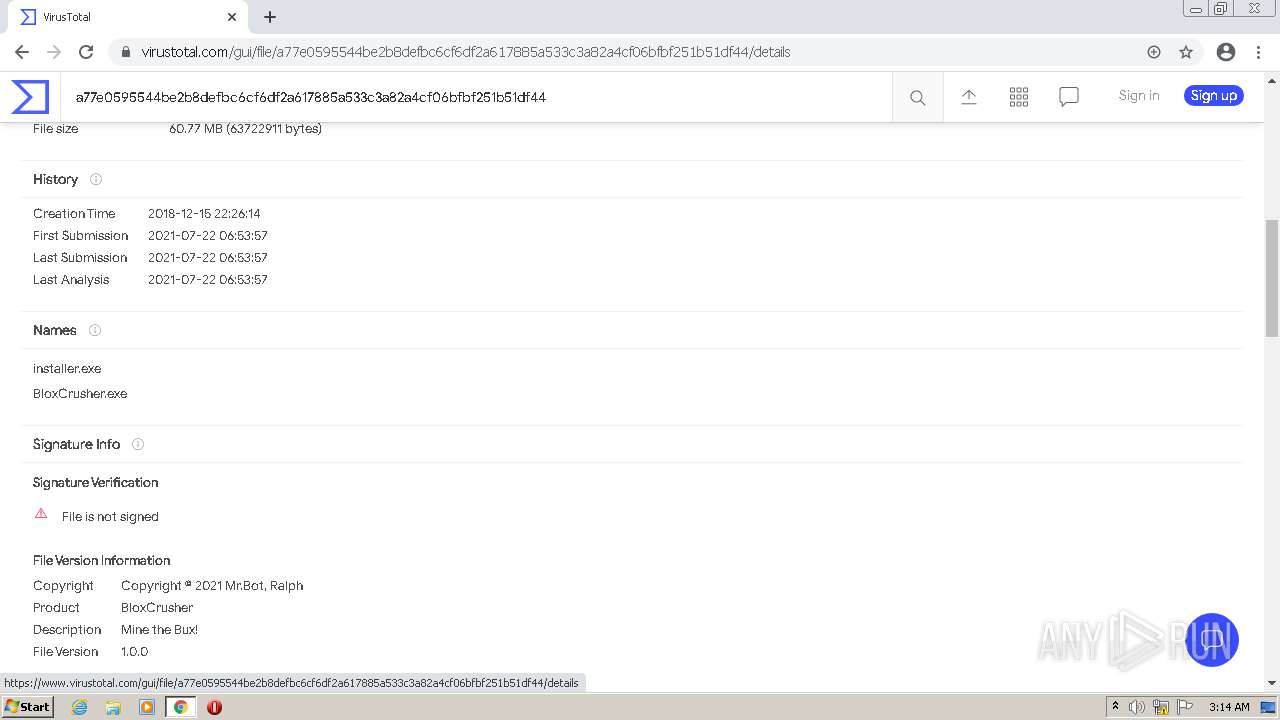Click scrollbar down arrow
This screenshot has height=720, width=1280.
(x=1272, y=683)
